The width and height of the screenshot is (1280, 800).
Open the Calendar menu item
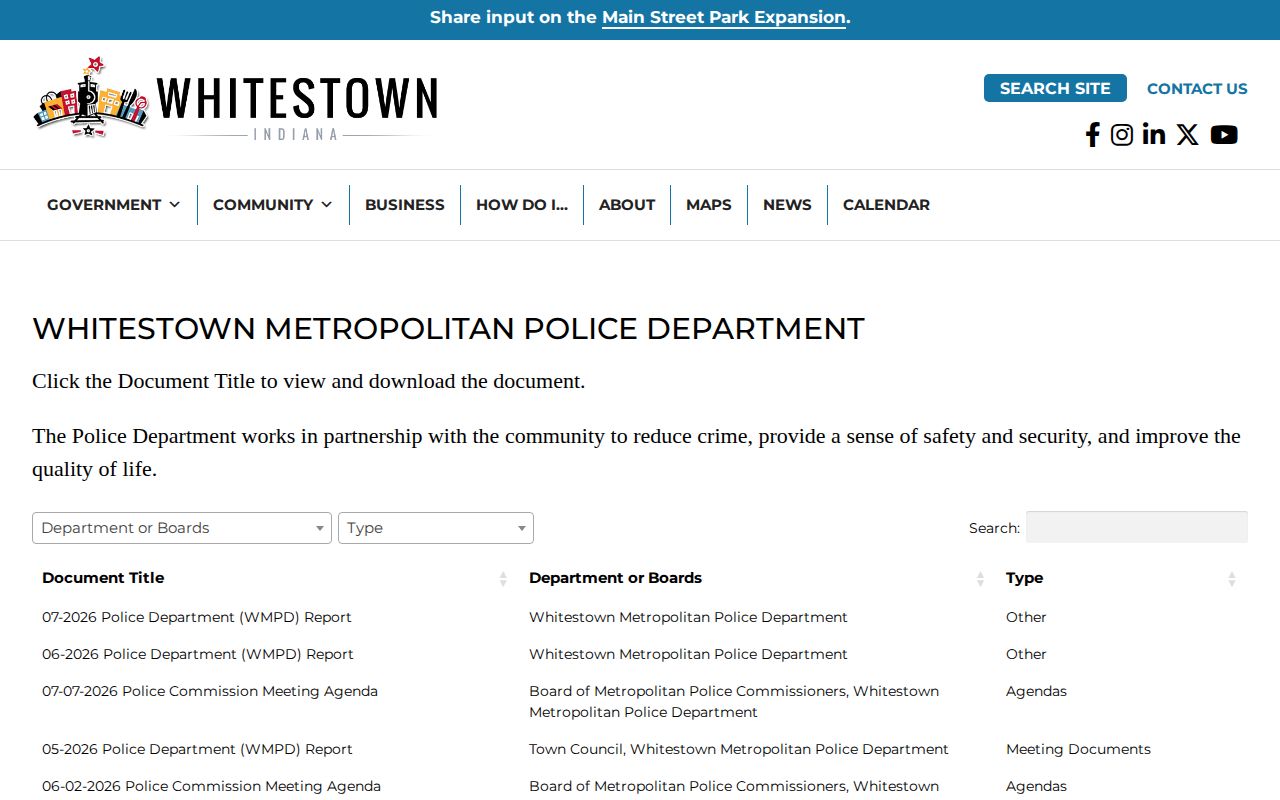coord(886,205)
